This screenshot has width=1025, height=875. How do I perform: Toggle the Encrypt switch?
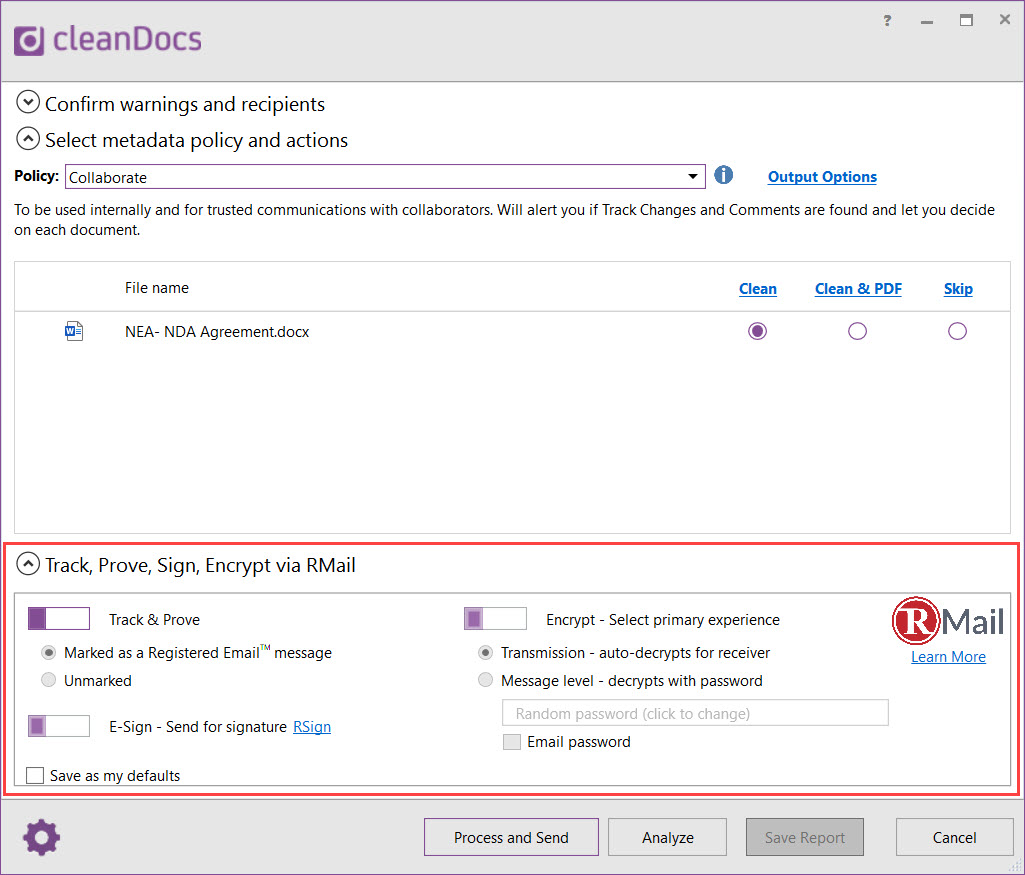click(x=495, y=619)
